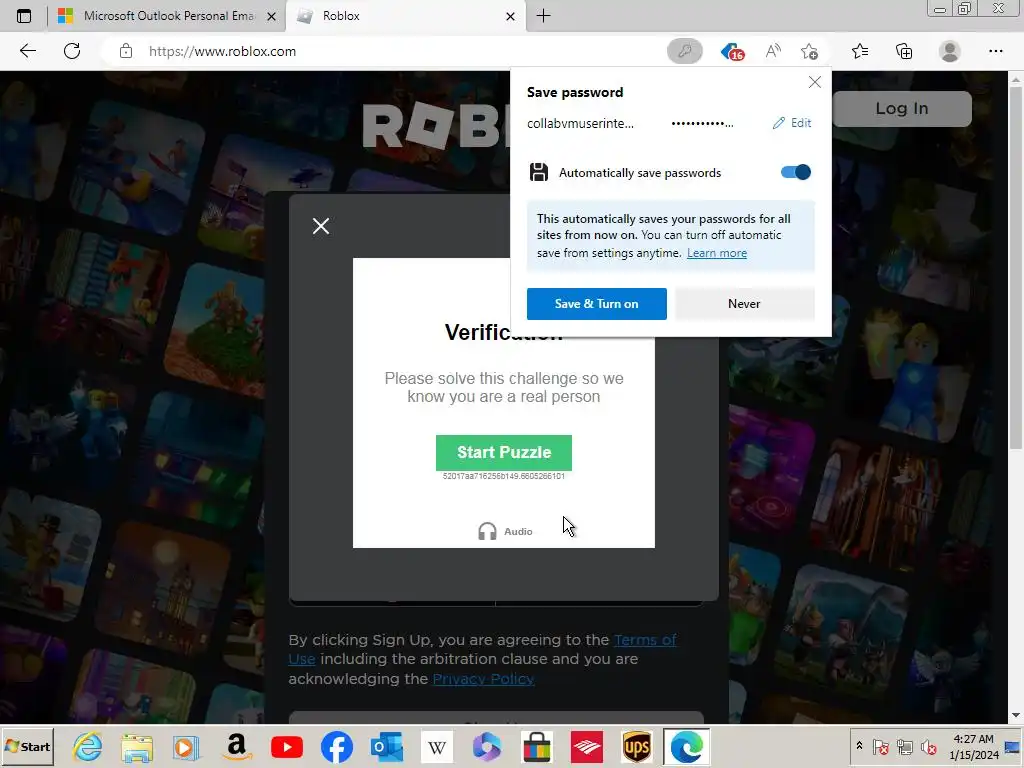The width and height of the screenshot is (1024, 768).
Task: Click the Never button
Action: click(744, 304)
